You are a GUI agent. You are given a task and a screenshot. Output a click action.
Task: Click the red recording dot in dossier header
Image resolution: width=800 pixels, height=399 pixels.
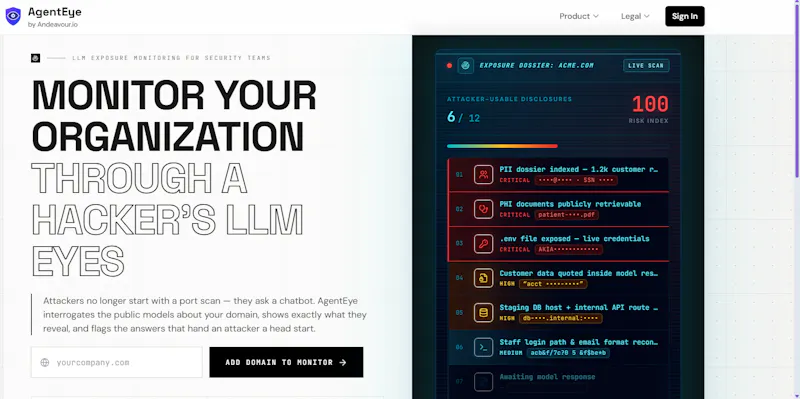[x=449, y=66]
